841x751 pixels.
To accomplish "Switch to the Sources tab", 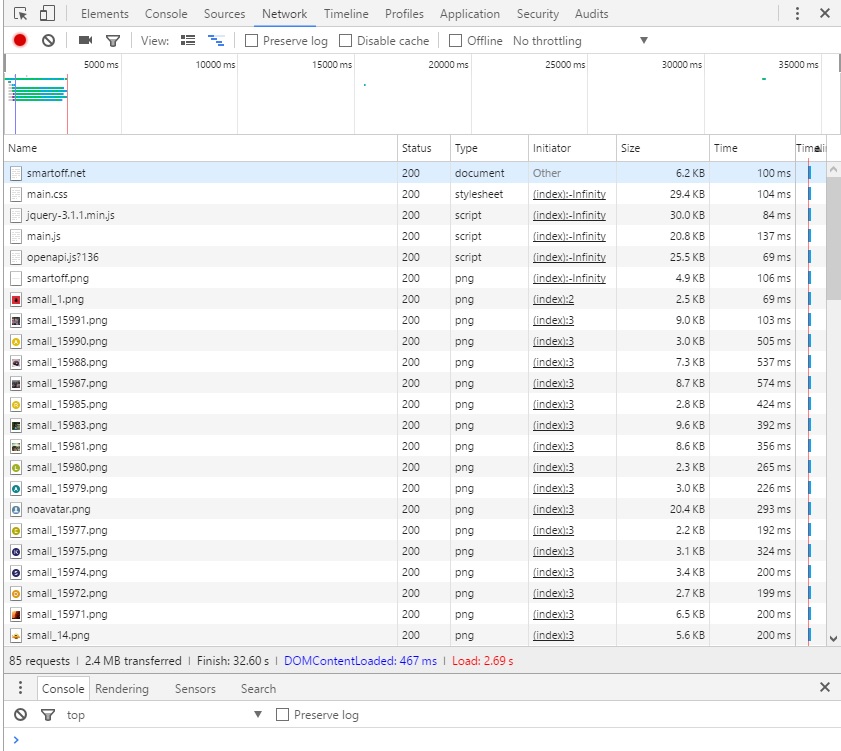I will tap(224, 14).
